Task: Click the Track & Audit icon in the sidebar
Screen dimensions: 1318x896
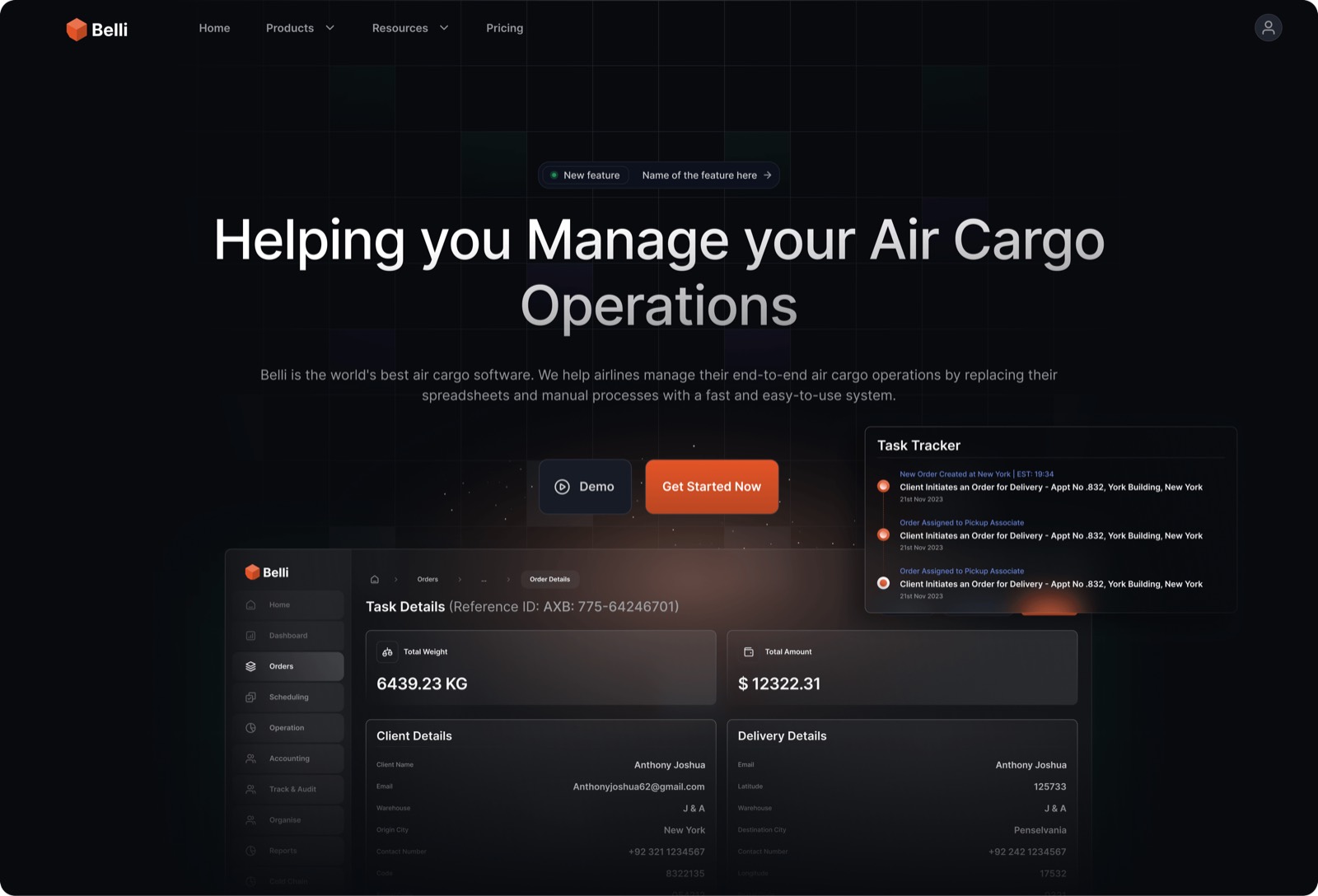Action: tap(250, 789)
